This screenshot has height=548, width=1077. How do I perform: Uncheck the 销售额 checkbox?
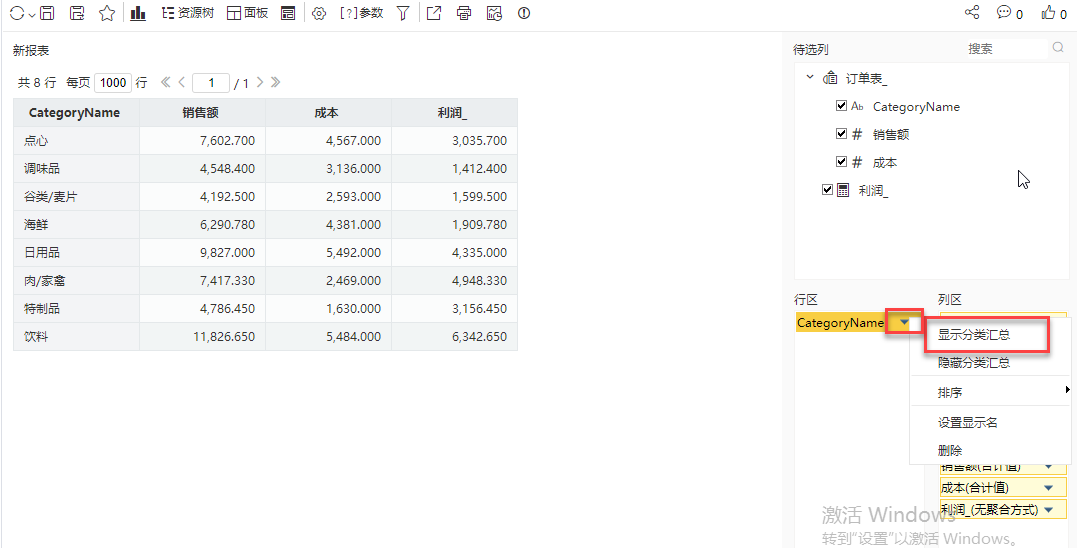[841, 134]
